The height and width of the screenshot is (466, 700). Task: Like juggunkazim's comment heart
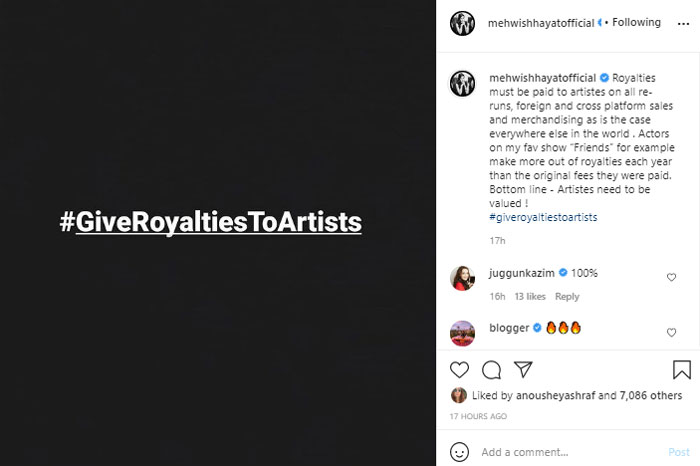point(671,277)
